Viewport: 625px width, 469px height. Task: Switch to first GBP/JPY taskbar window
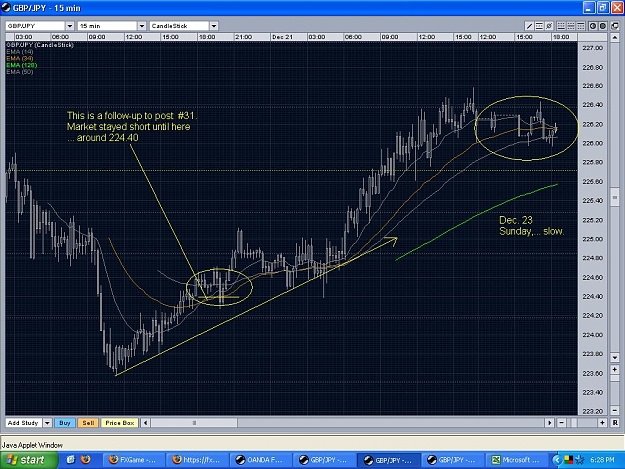[x=324, y=460]
